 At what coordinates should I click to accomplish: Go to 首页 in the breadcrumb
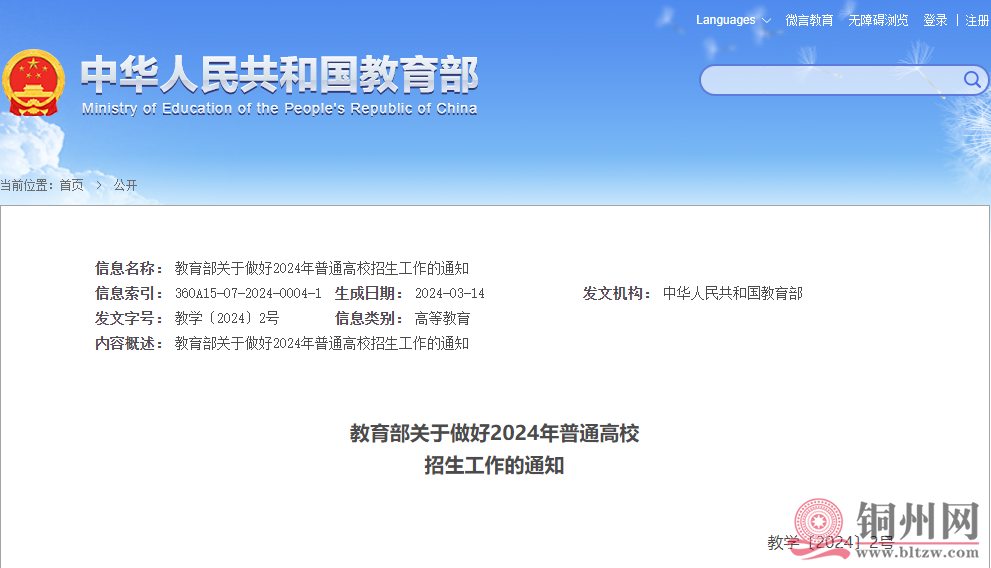pos(72,185)
